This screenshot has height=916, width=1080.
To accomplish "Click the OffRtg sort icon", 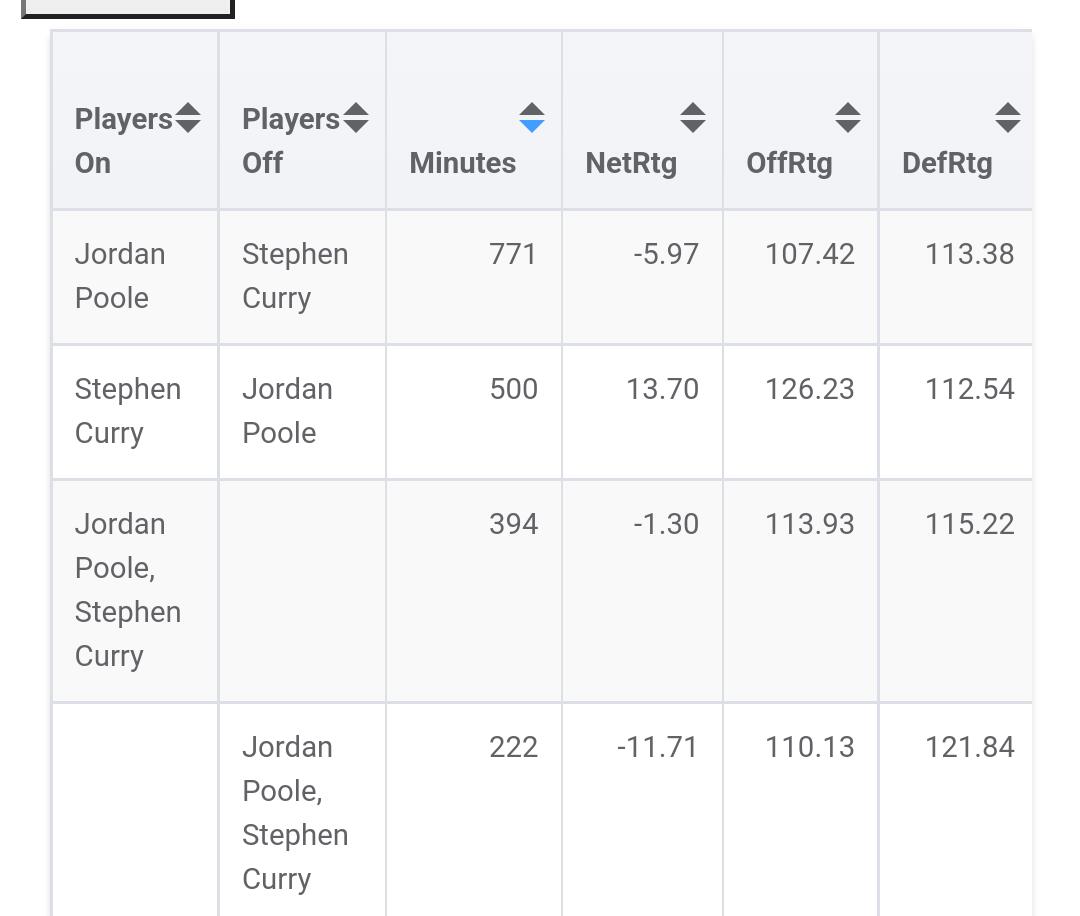I will [847, 118].
